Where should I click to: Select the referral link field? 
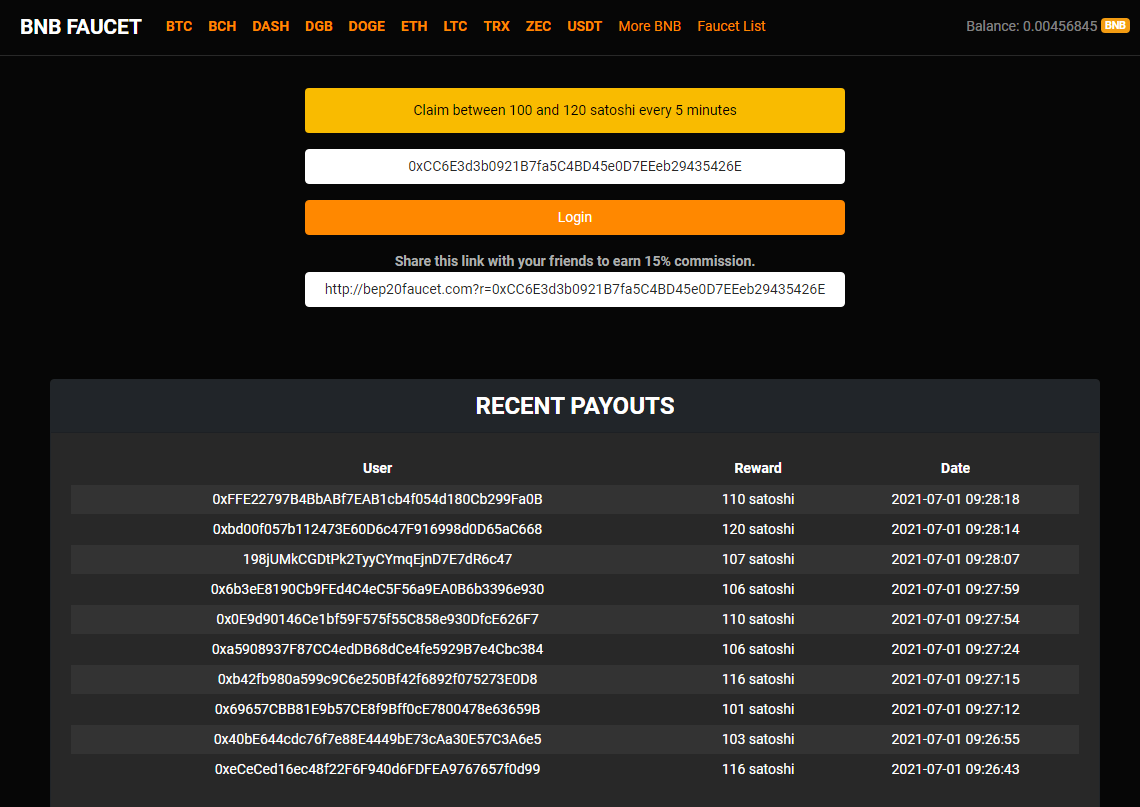click(574, 289)
